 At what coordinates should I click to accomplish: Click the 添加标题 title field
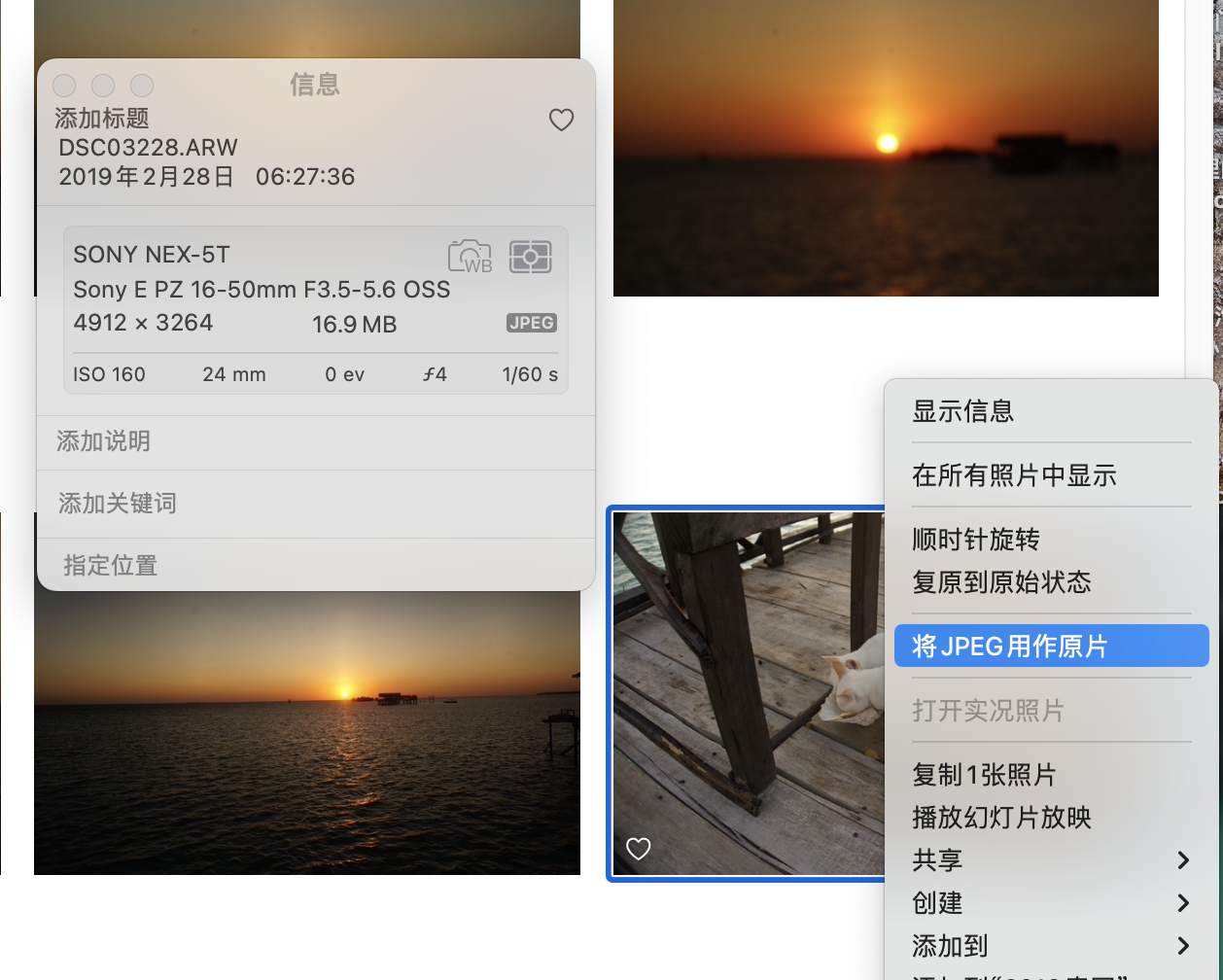pyautogui.click(x=102, y=119)
